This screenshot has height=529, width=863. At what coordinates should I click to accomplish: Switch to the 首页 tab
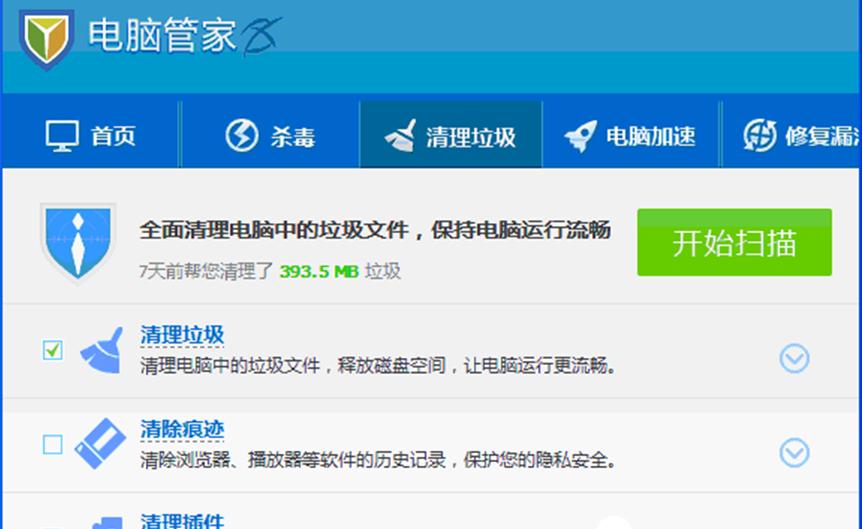click(x=91, y=135)
